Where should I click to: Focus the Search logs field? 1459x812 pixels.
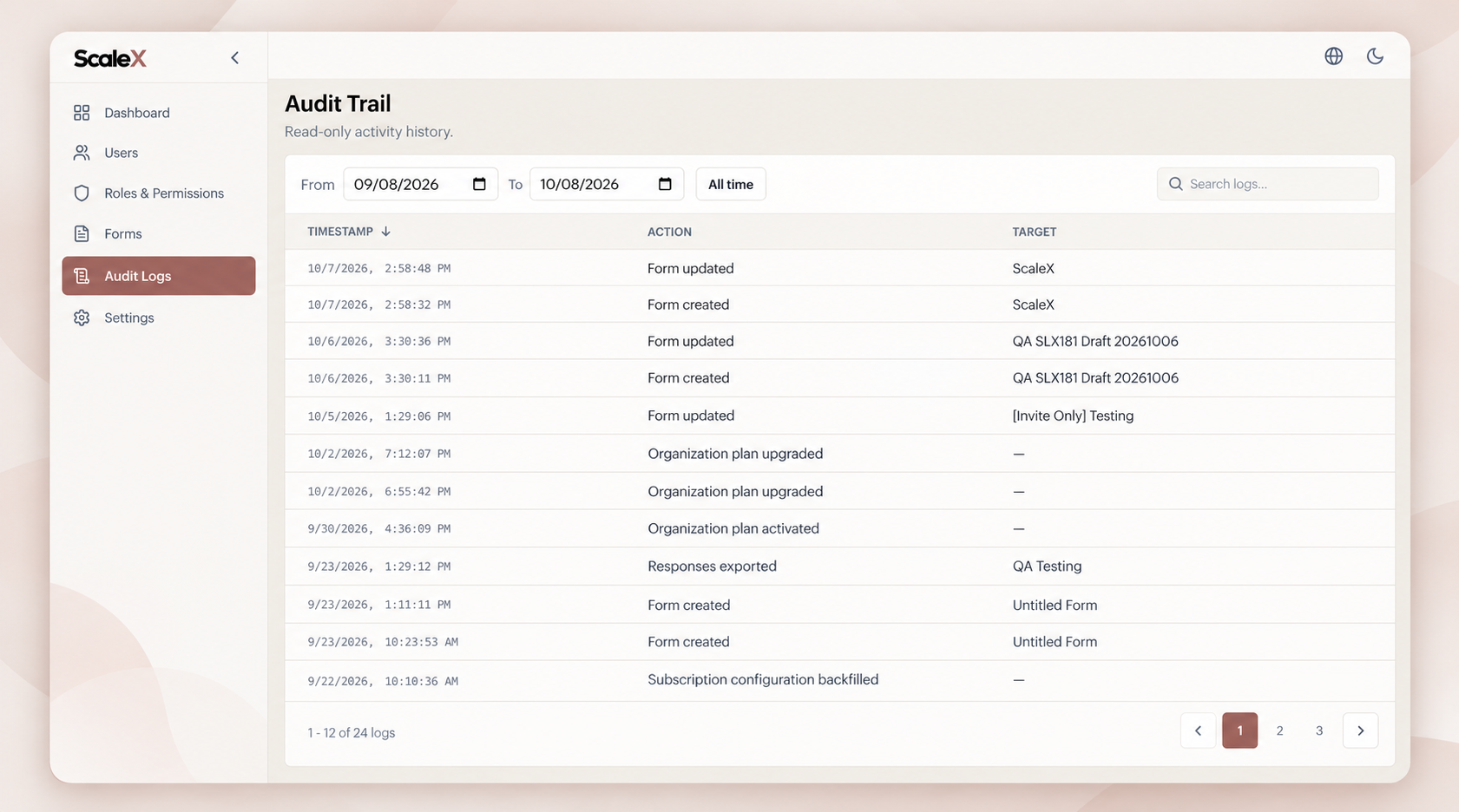coord(1267,184)
